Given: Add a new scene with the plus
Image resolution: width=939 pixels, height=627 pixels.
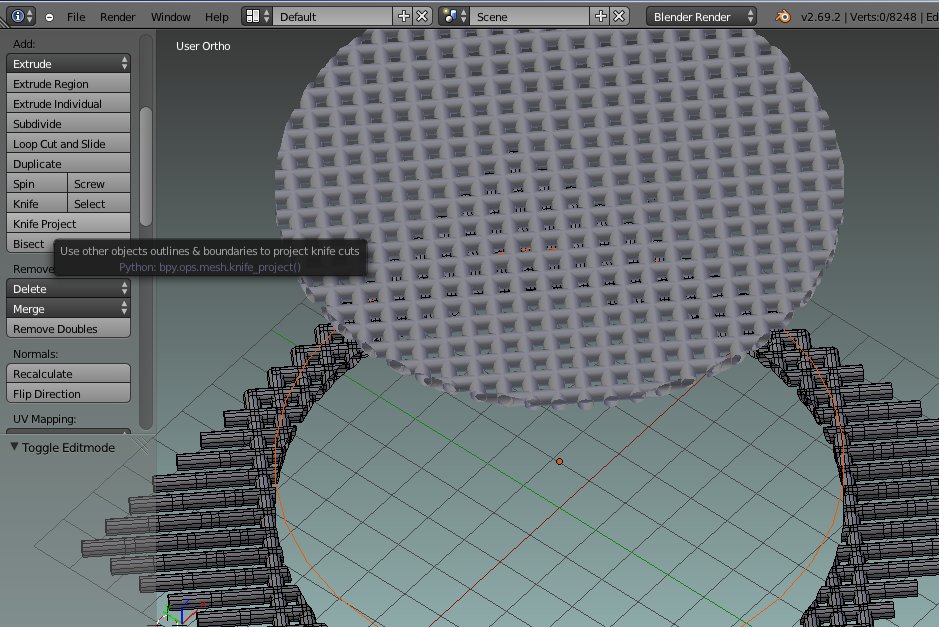Looking at the screenshot, I should [x=601, y=16].
